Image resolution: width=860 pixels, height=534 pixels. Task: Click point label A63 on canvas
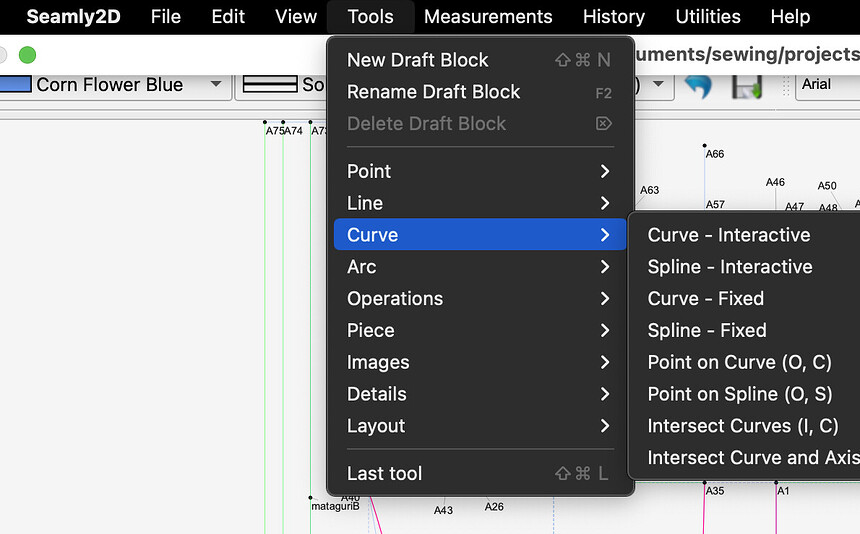pos(649,190)
